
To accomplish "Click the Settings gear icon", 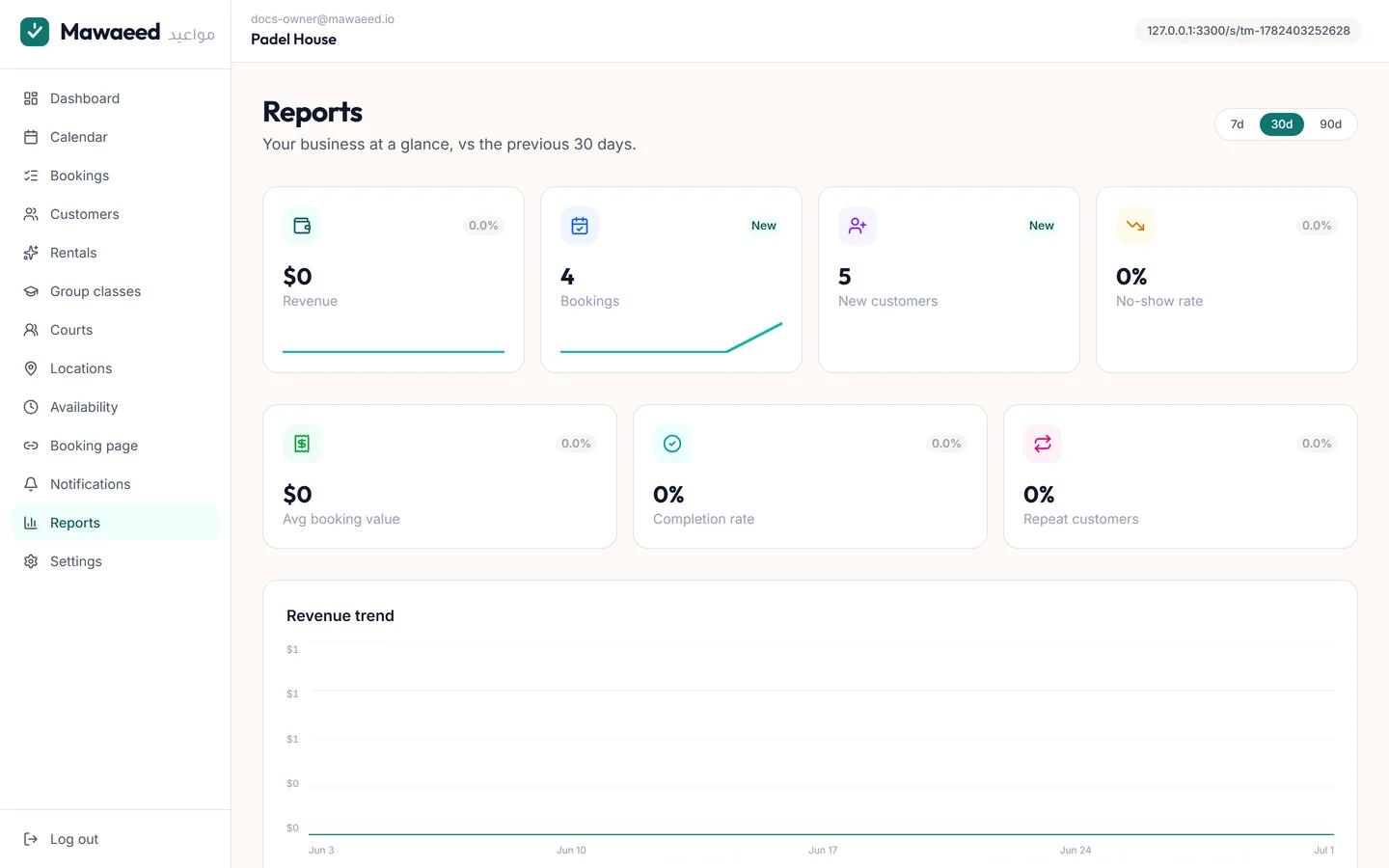I will click(31, 561).
